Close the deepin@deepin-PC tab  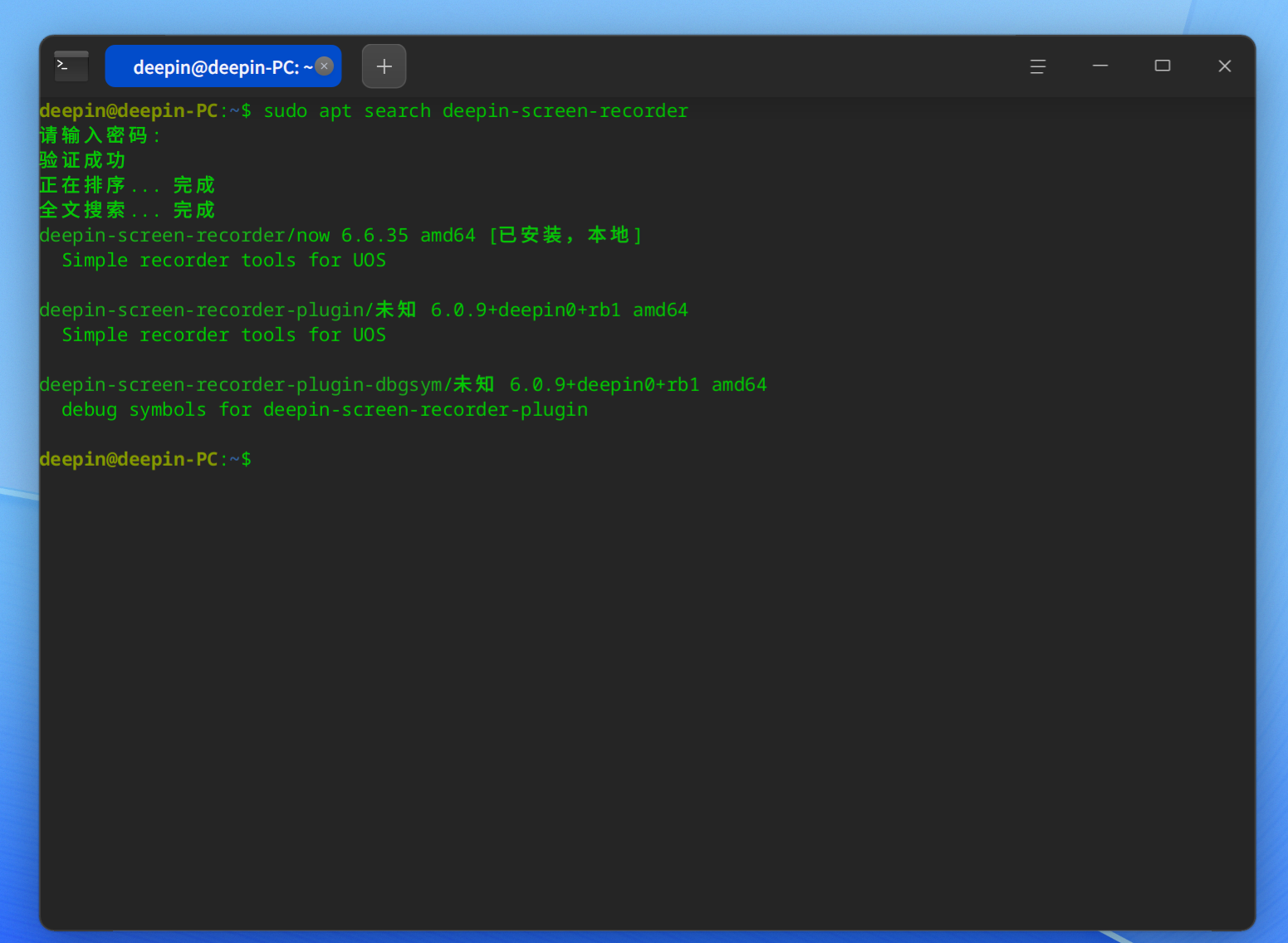pyautogui.click(x=325, y=66)
